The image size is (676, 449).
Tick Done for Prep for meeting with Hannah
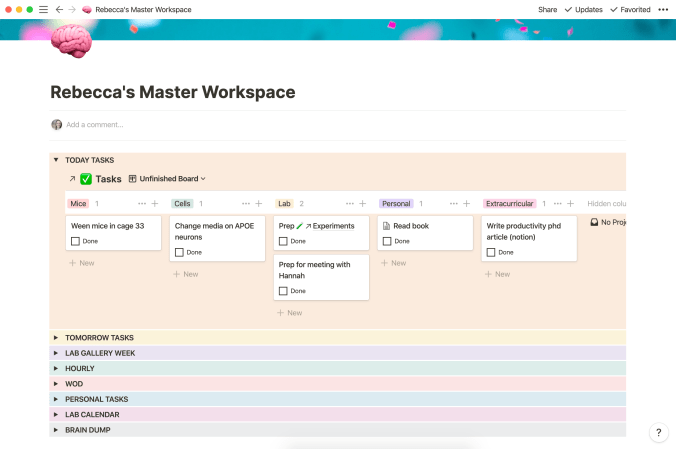pos(283,291)
